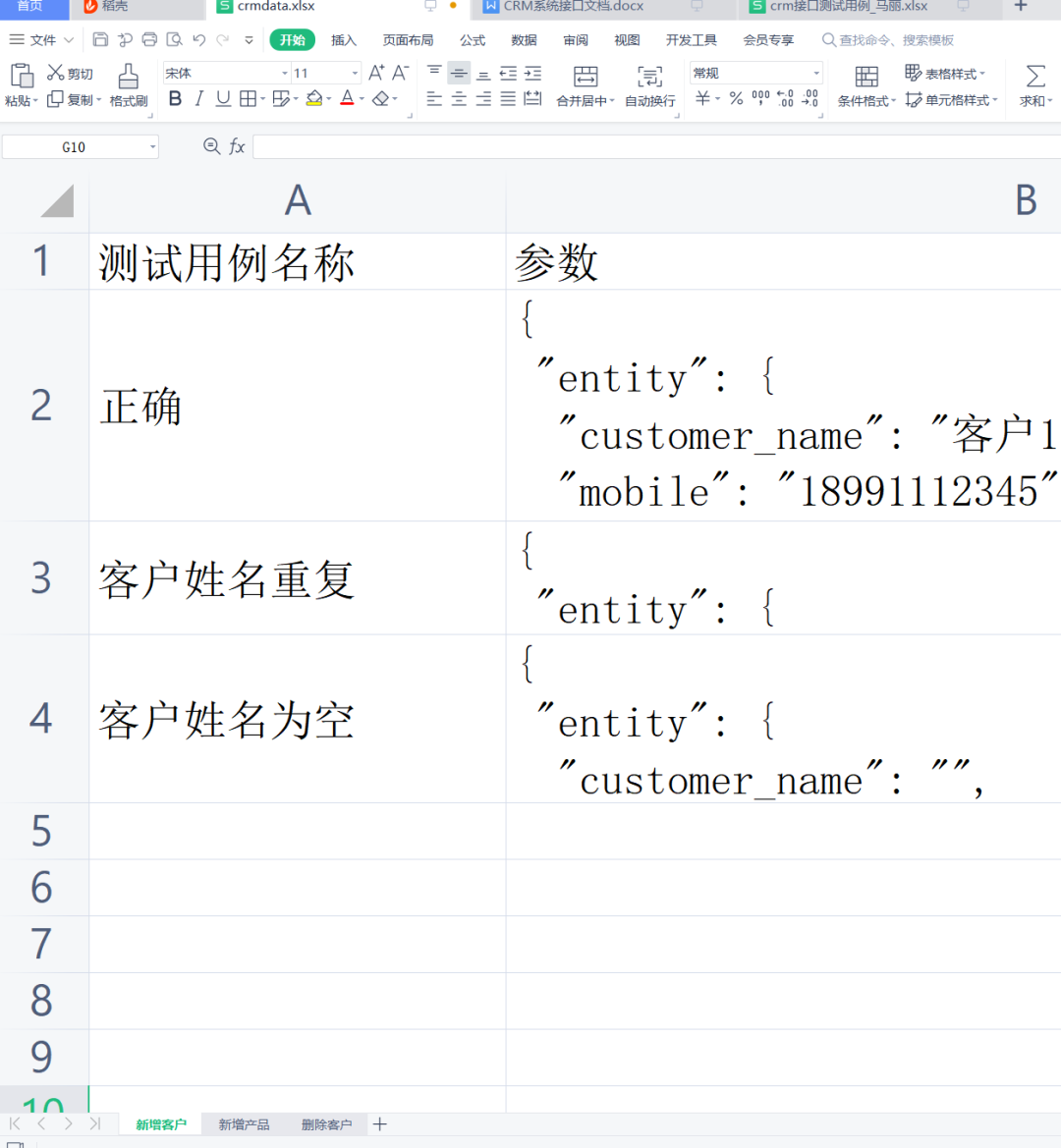This screenshot has width=1061, height=1148.
Task: Expand the Paste (粘贴) dropdown arrow
Action: click(x=35, y=100)
